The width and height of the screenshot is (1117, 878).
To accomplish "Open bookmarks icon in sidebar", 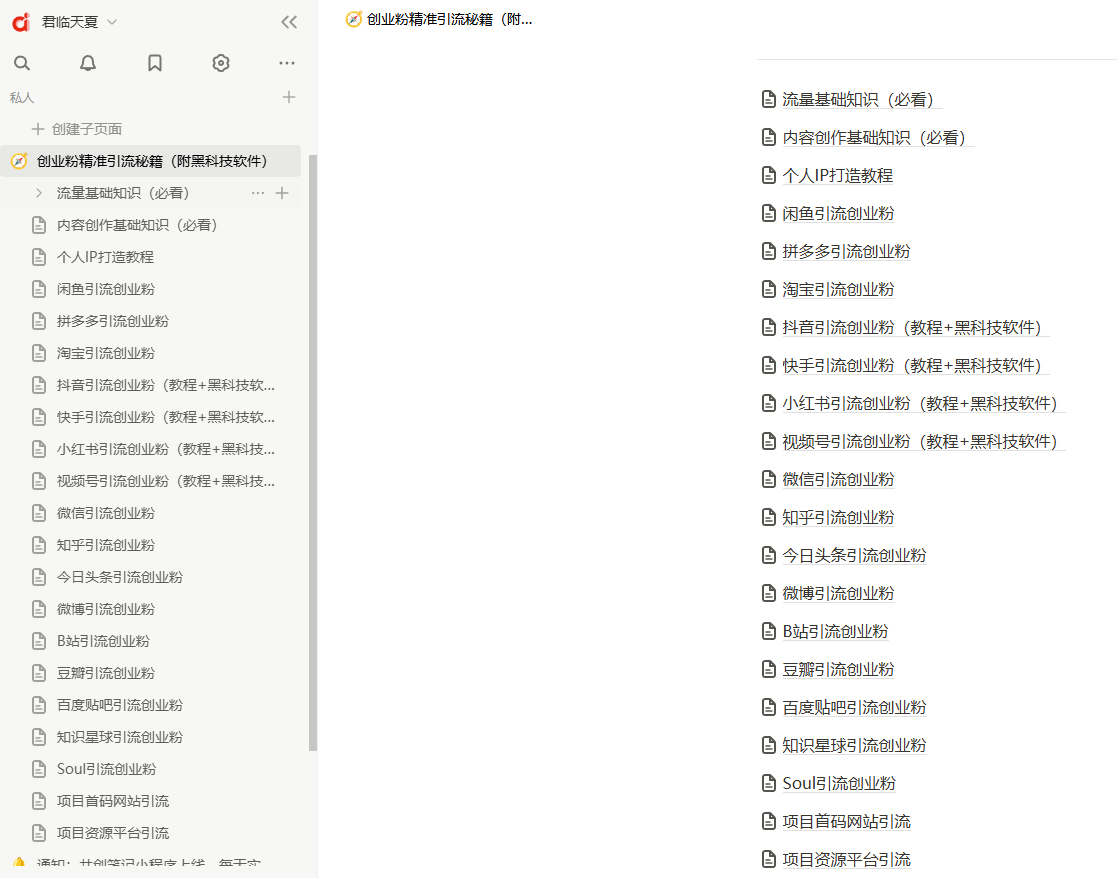I will click(x=155, y=63).
